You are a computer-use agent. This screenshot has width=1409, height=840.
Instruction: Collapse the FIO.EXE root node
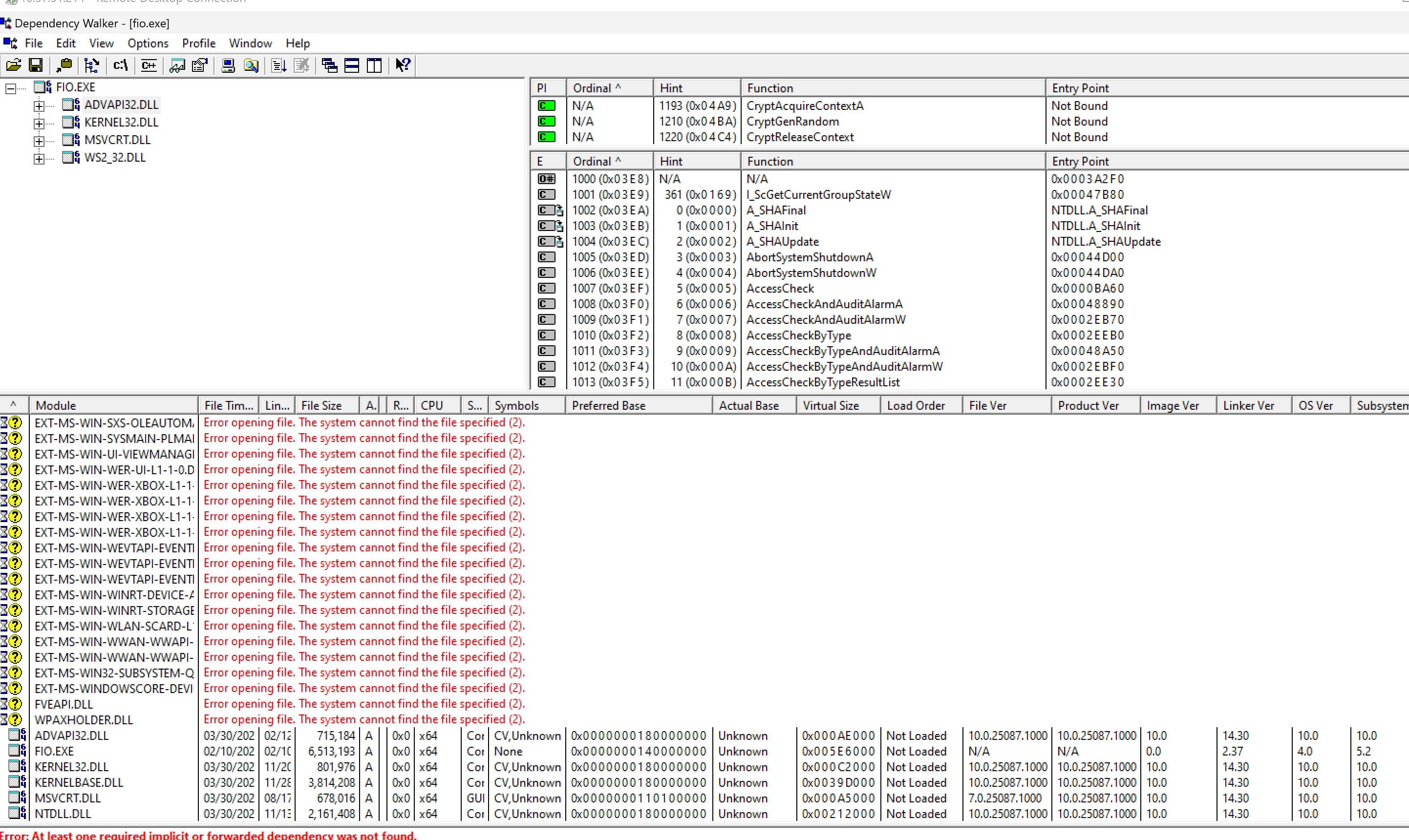coord(11,87)
